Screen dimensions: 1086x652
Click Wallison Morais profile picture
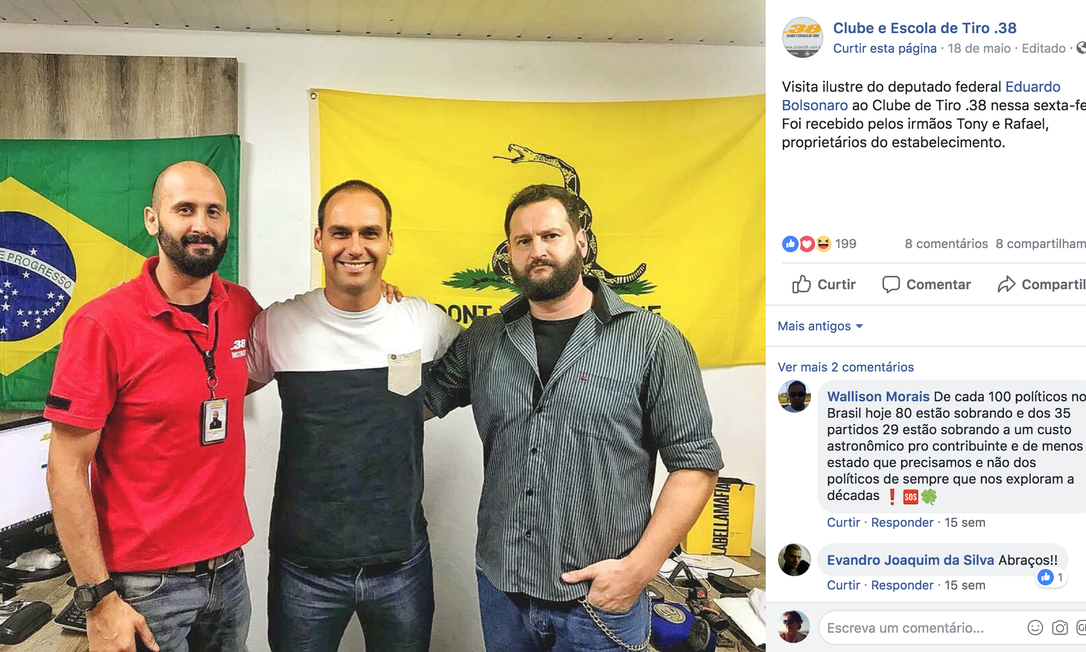tap(794, 396)
